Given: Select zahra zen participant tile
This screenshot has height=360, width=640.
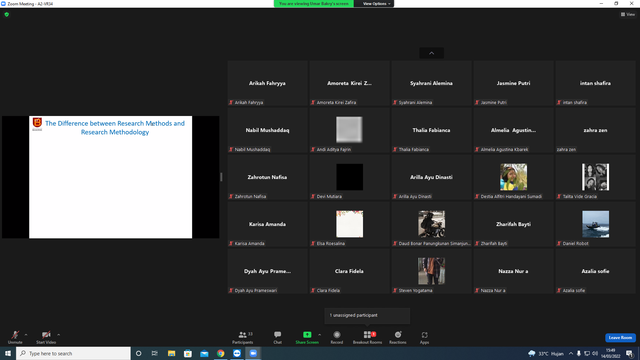Looking at the screenshot, I should point(596,130).
